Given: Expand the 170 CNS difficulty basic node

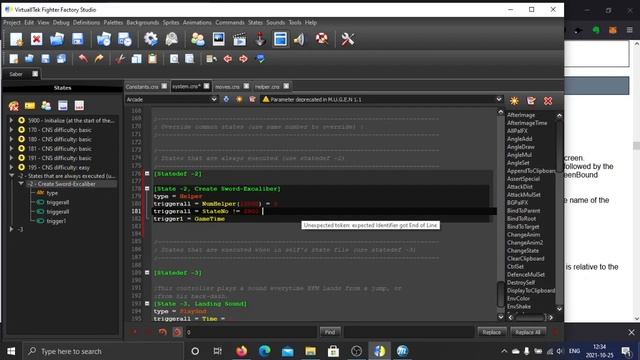Looking at the screenshot, I should [11, 130].
